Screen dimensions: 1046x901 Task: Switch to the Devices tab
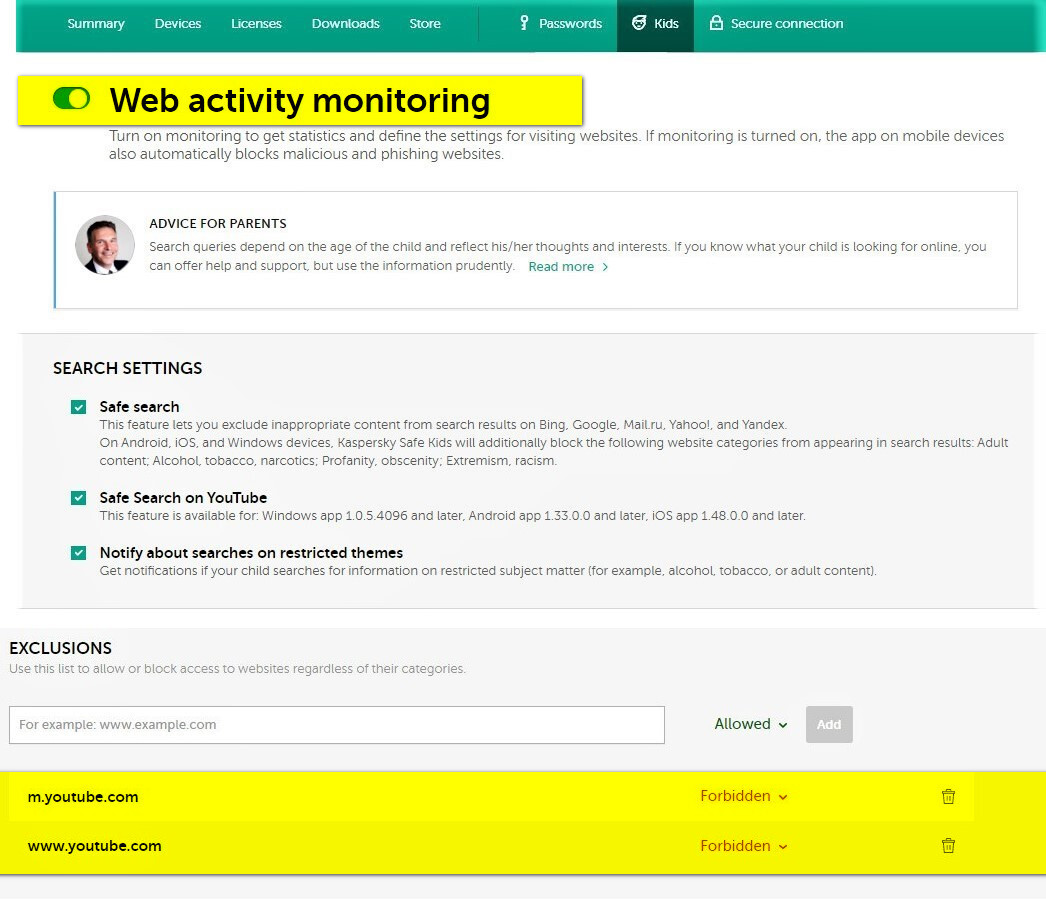coord(177,23)
